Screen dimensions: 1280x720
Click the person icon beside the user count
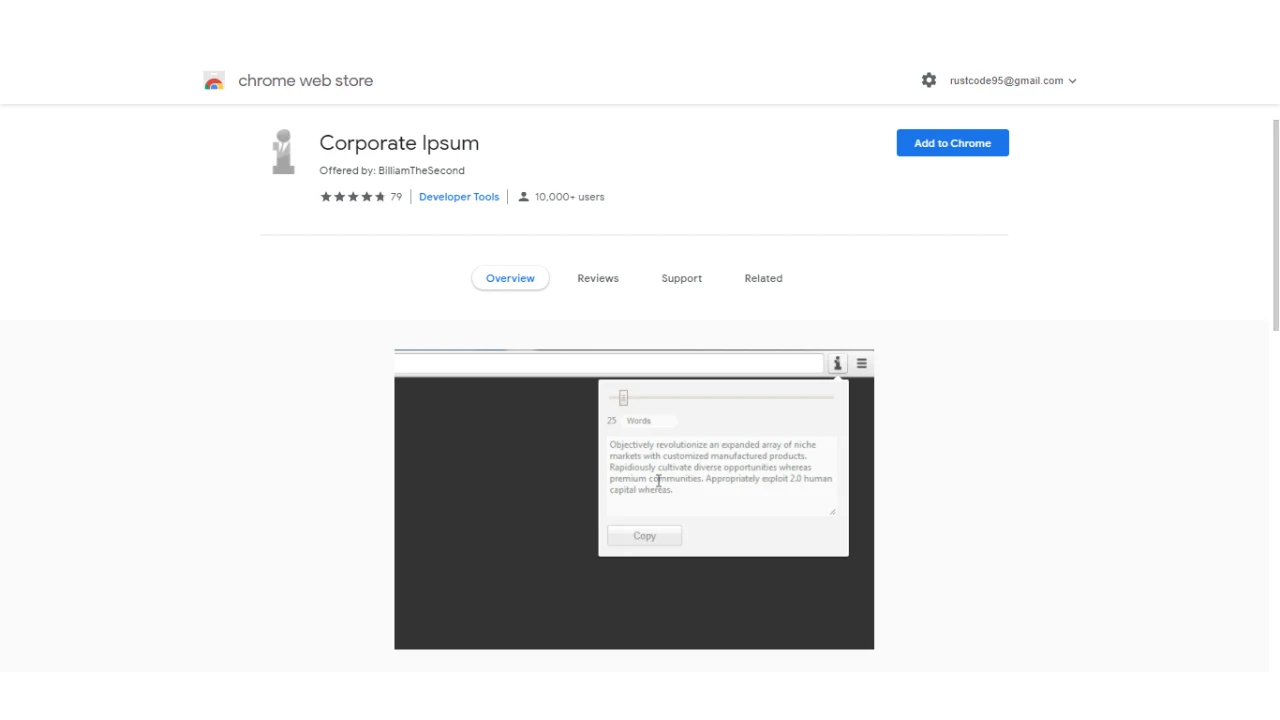tap(523, 196)
